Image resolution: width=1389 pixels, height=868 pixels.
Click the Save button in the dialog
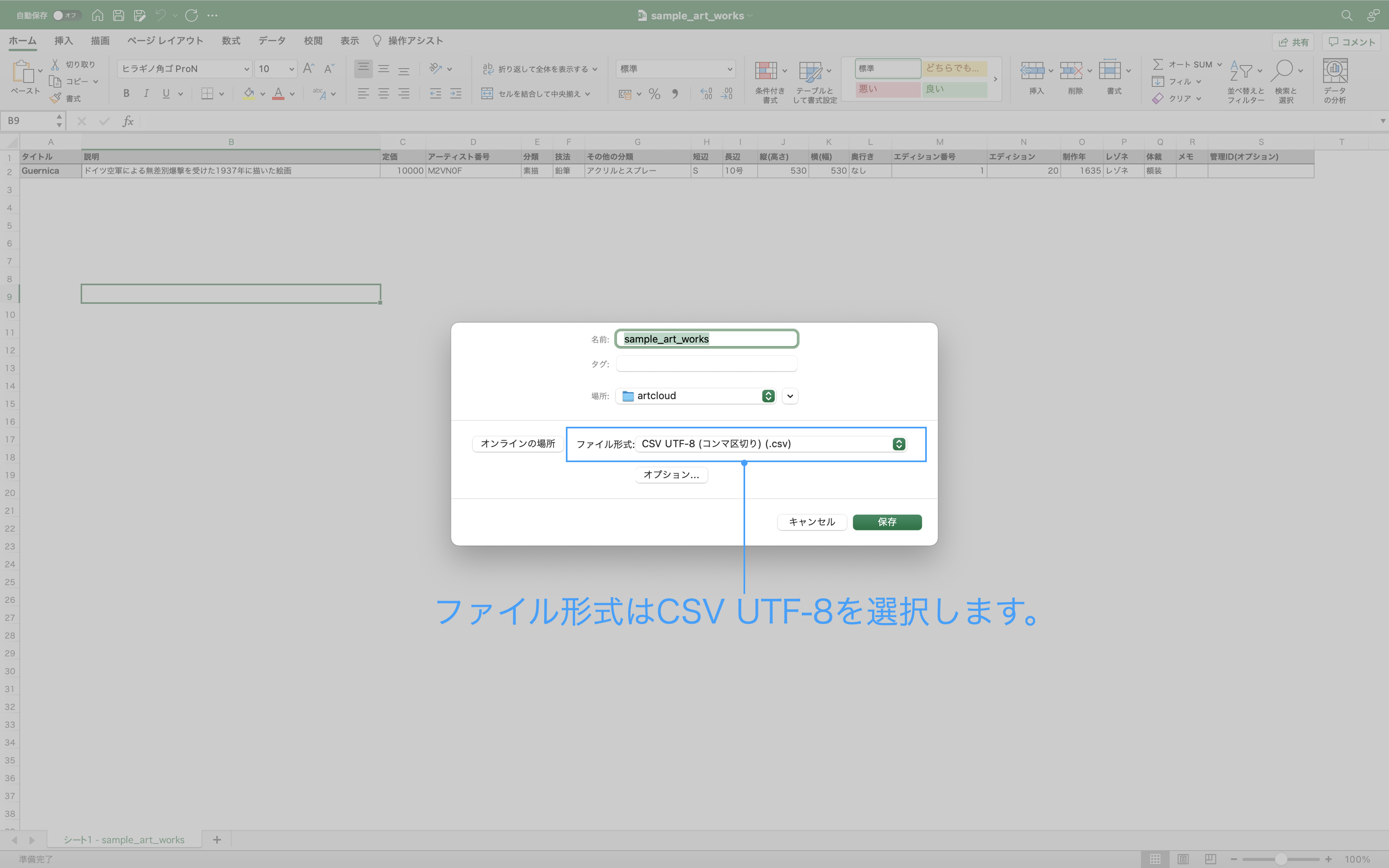pos(887,522)
